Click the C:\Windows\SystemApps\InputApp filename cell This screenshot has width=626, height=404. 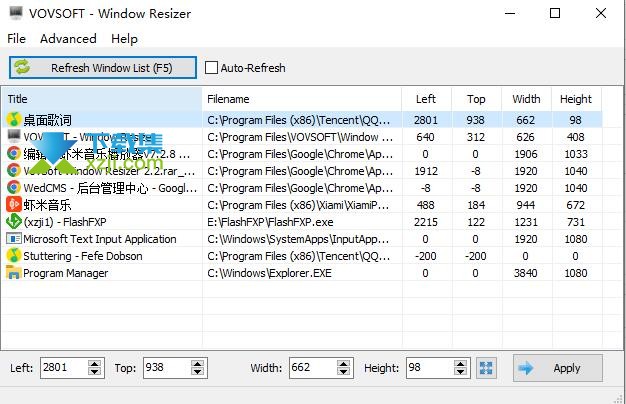click(298, 239)
